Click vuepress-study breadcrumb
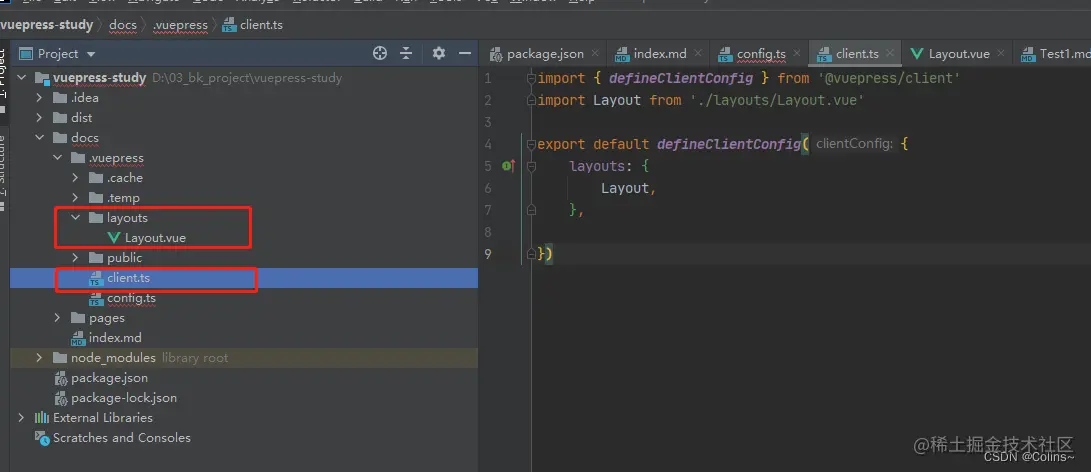This screenshot has height=472, width=1091. pyautogui.click(x=47, y=25)
